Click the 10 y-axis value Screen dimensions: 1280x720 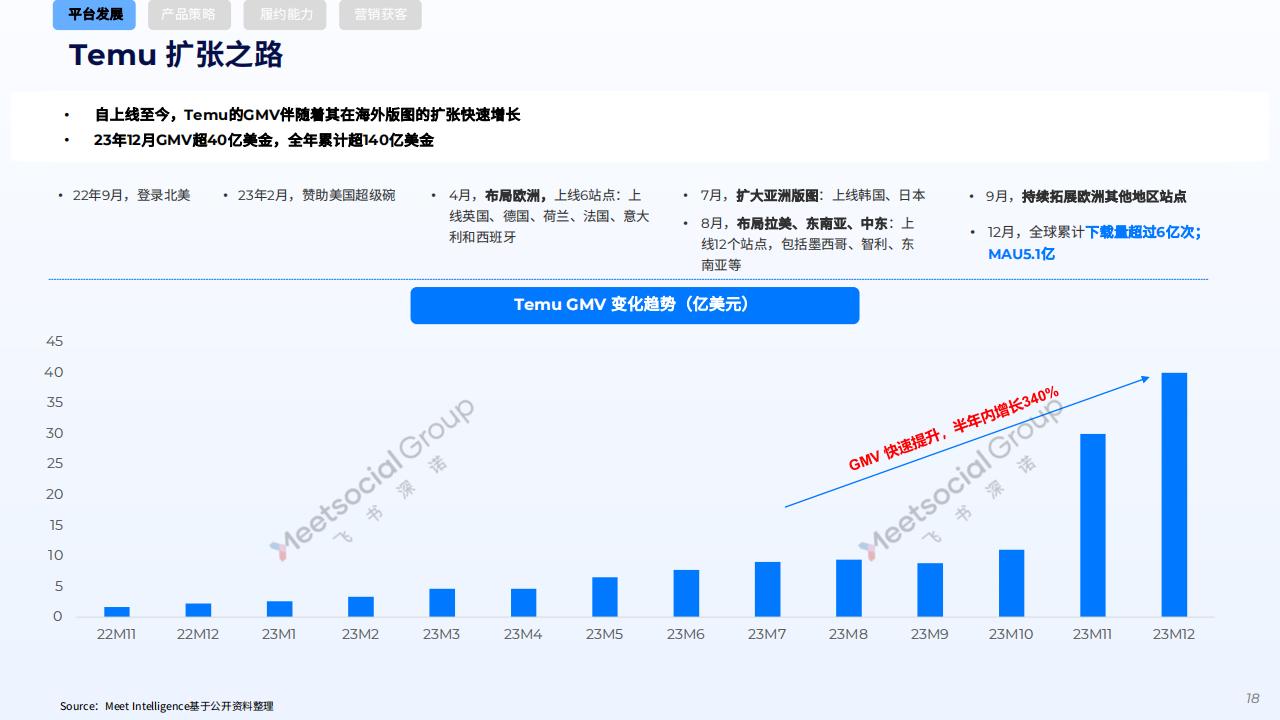[x=54, y=555]
